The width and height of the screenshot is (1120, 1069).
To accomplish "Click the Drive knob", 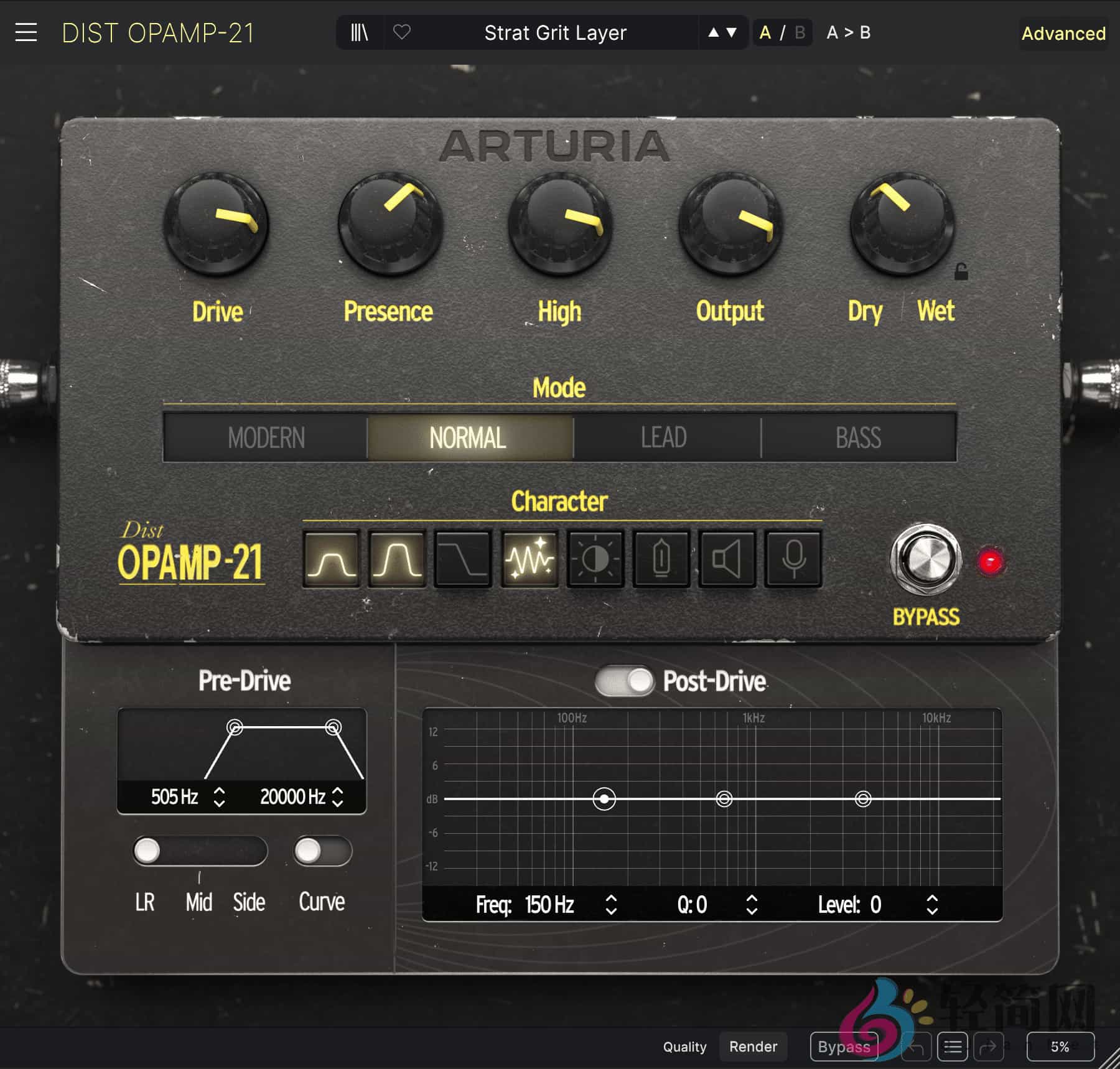I will click(216, 224).
